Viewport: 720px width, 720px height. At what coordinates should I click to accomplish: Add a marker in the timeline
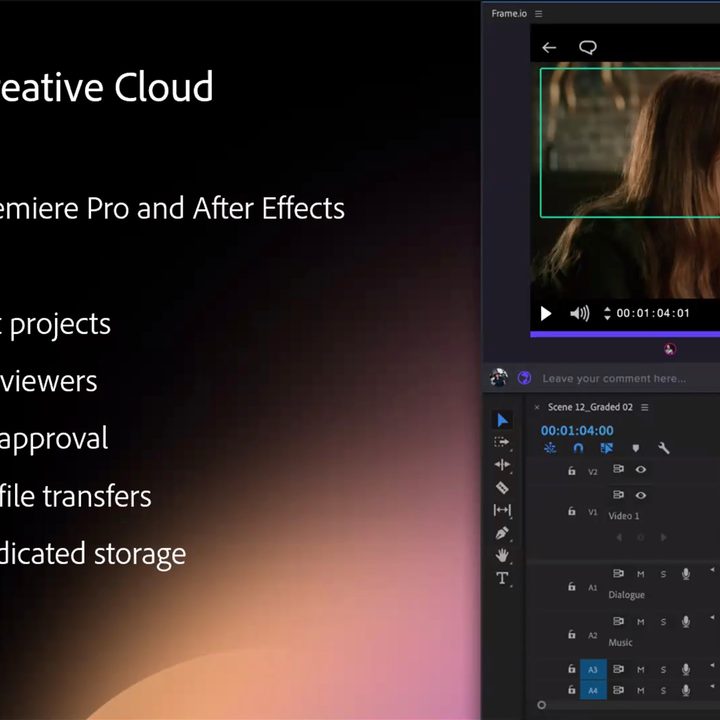pos(636,448)
